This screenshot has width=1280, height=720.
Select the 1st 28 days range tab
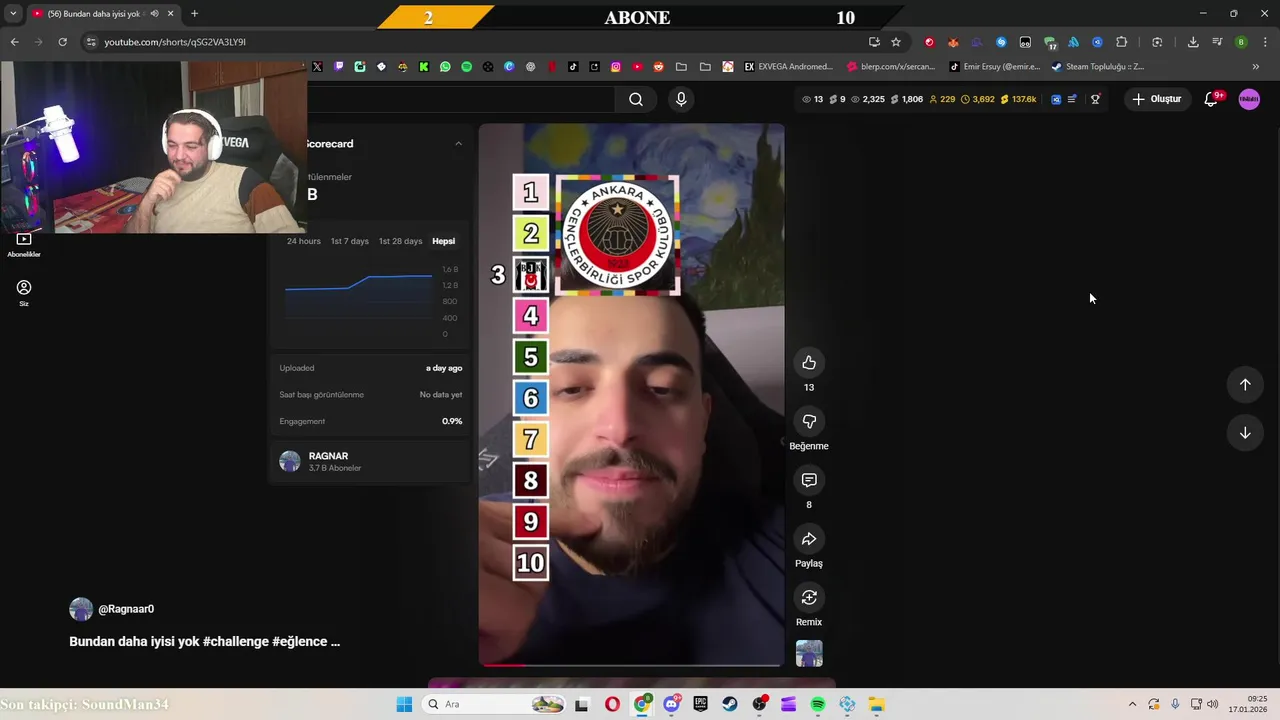400,241
